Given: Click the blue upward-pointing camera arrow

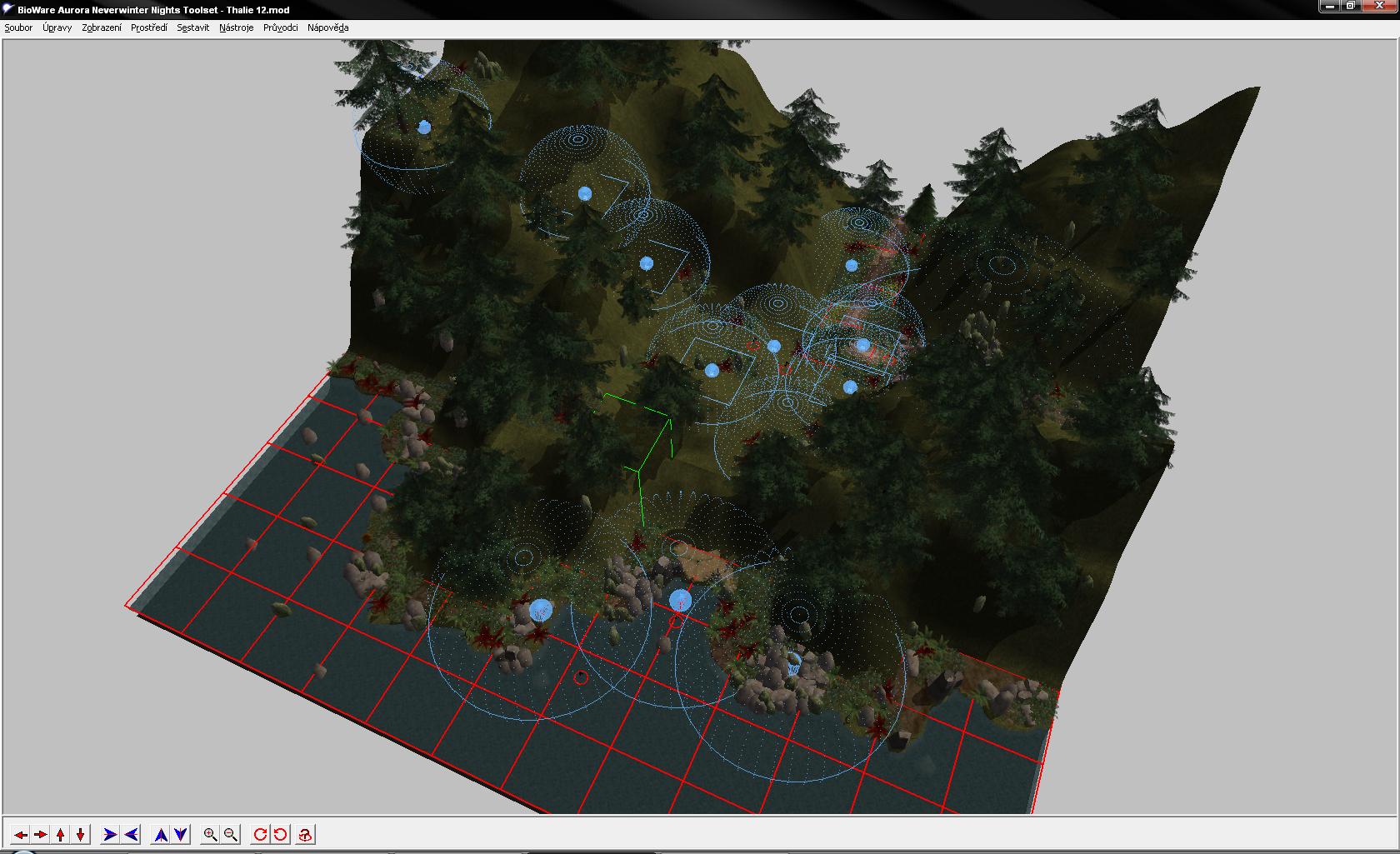Looking at the screenshot, I should pyautogui.click(x=161, y=834).
